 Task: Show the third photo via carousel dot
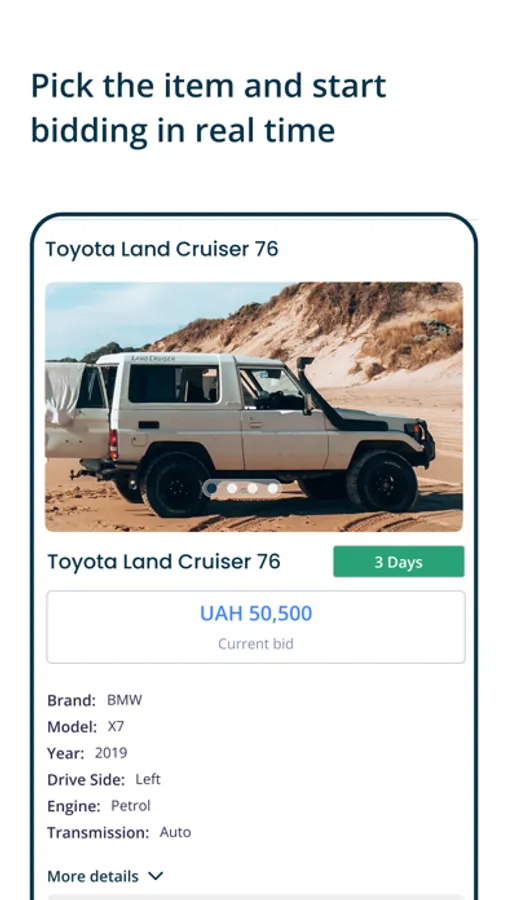click(x=252, y=488)
